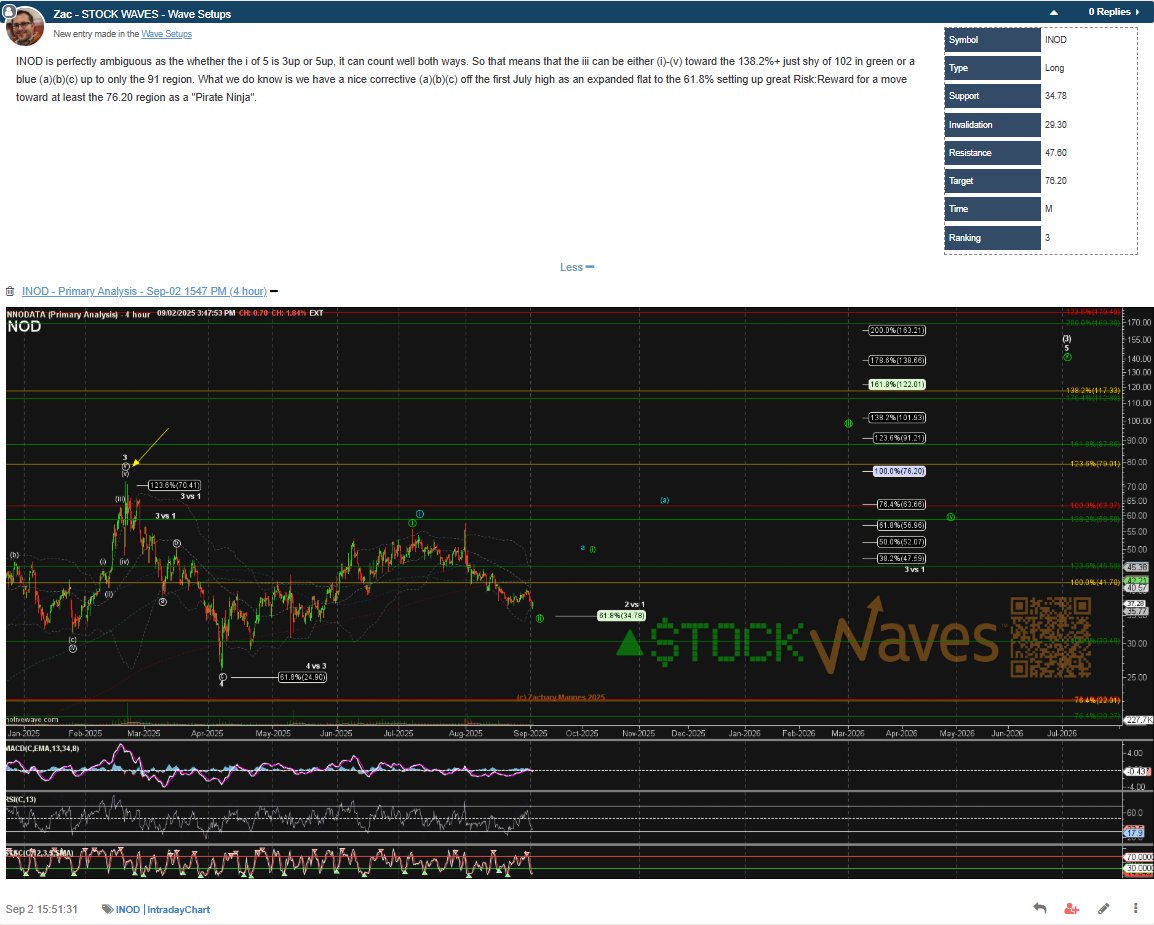Expand the 0 Replies section

click(x=1114, y=12)
